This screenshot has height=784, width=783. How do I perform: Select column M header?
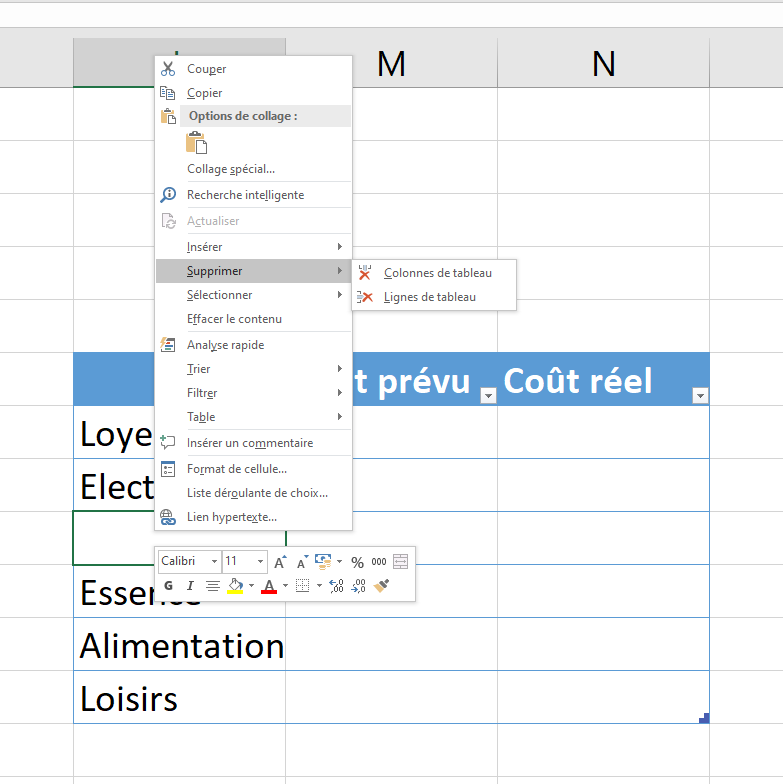pos(391,63)
